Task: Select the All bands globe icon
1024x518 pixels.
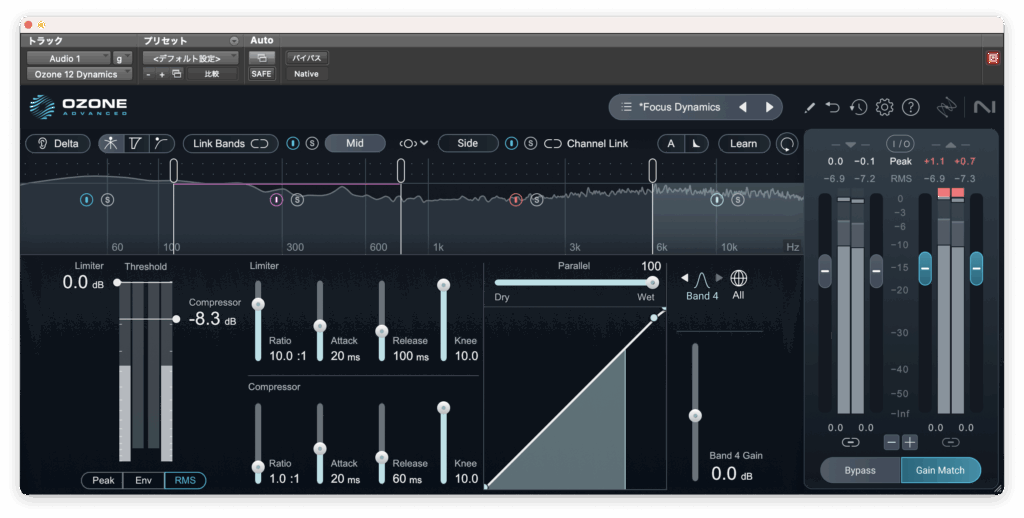Action: coord(739,279)
